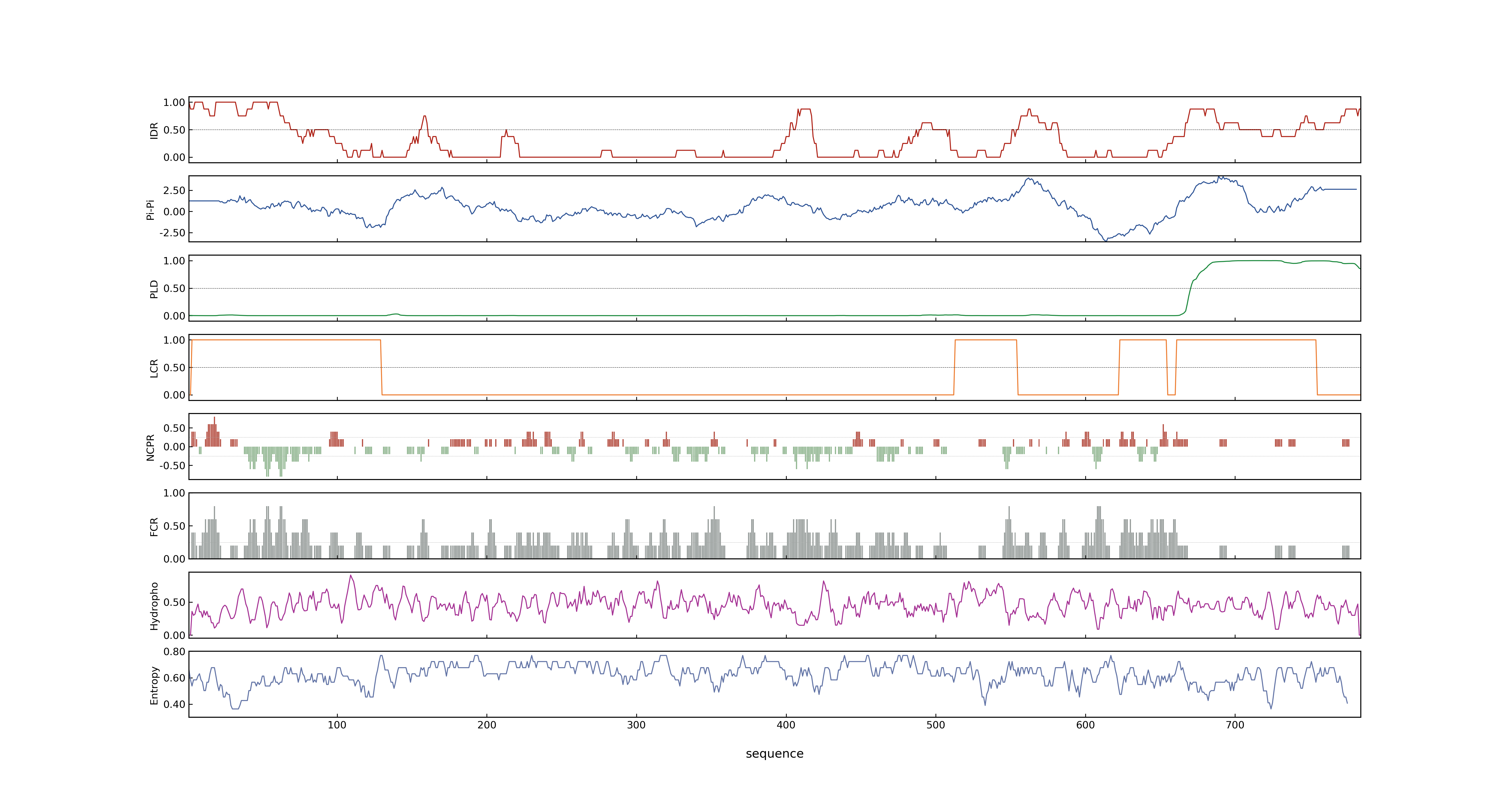Click the IDR axis label
Image resolution: width=1512 pixels, height=806 pixels.
154,130
